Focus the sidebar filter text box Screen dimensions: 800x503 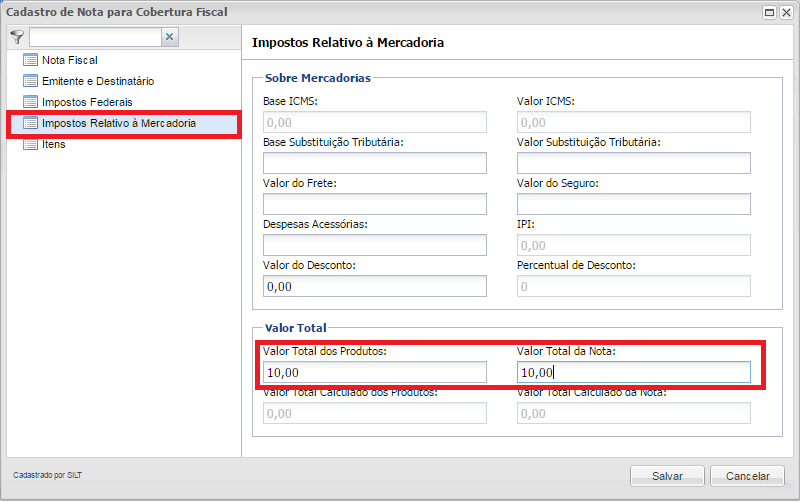tap(94, 37)
